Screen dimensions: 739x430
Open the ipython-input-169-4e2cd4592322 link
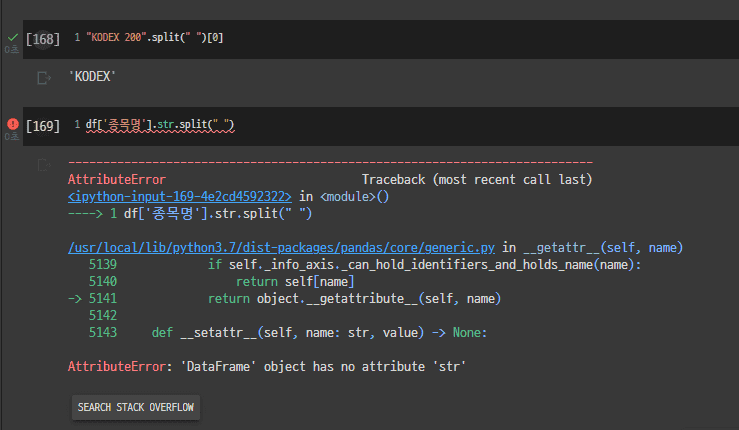tap(180, 196)
